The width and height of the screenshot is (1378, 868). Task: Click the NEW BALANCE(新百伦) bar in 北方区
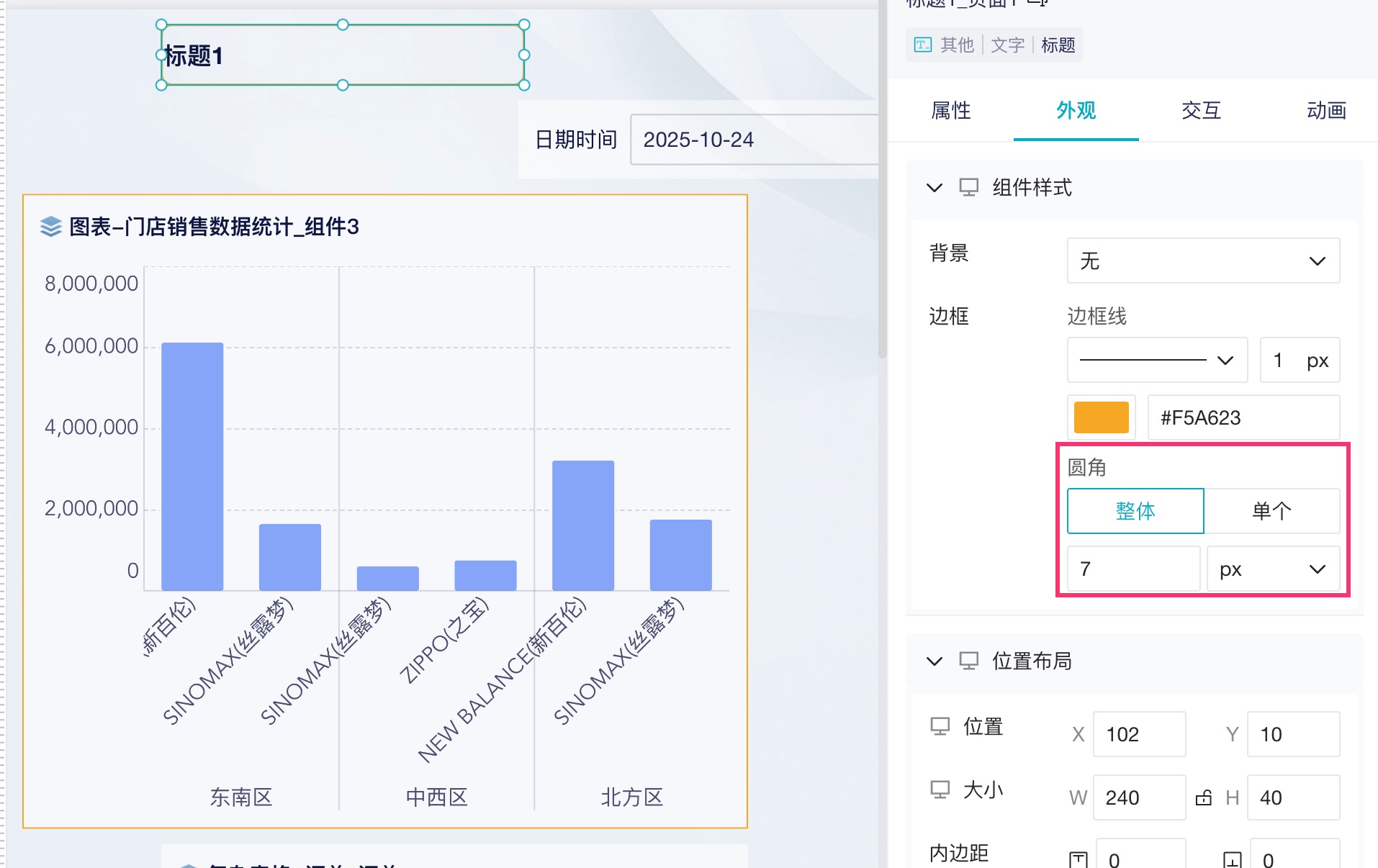click(x=583, y=525)
